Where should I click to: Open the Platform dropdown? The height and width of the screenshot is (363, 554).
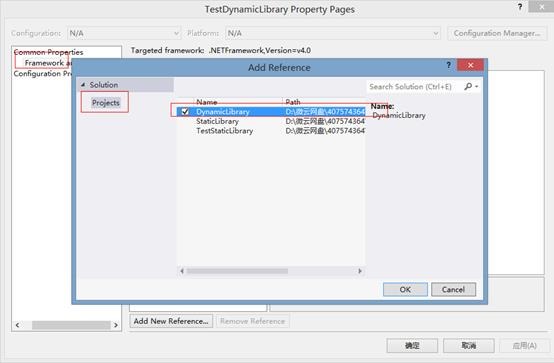pos(333,33)
